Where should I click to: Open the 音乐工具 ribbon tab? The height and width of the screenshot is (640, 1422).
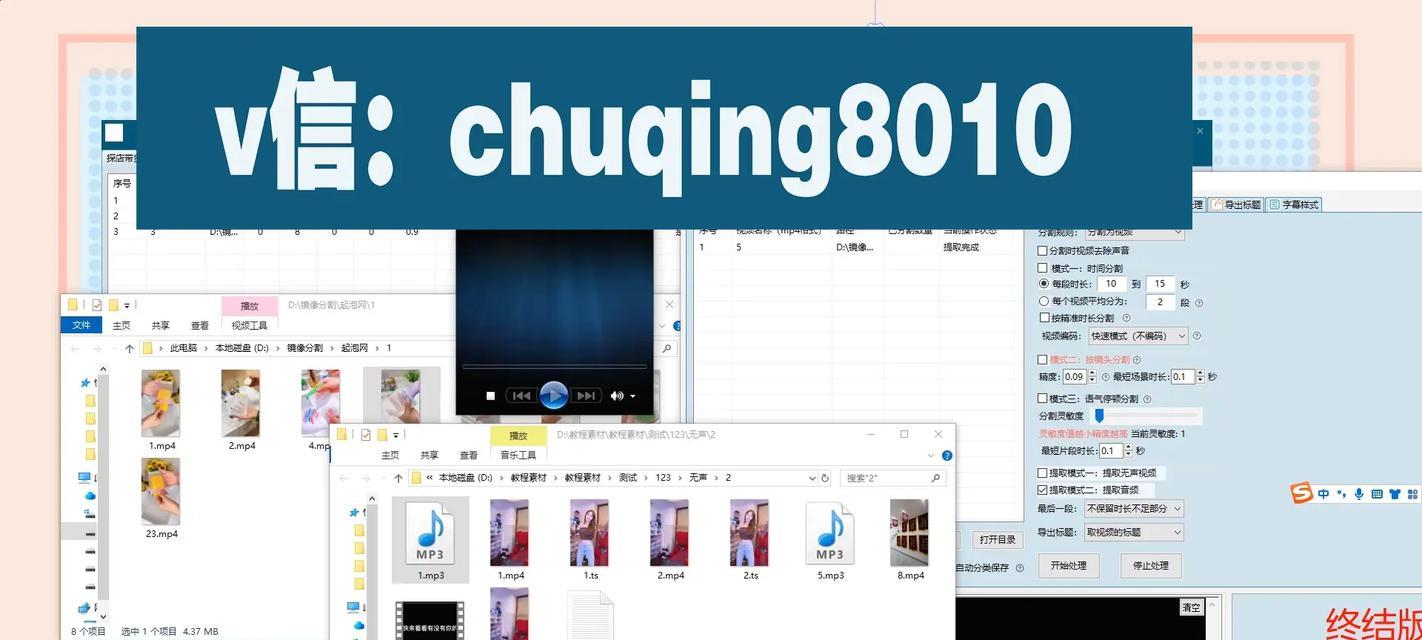click(x=518, y=455)
